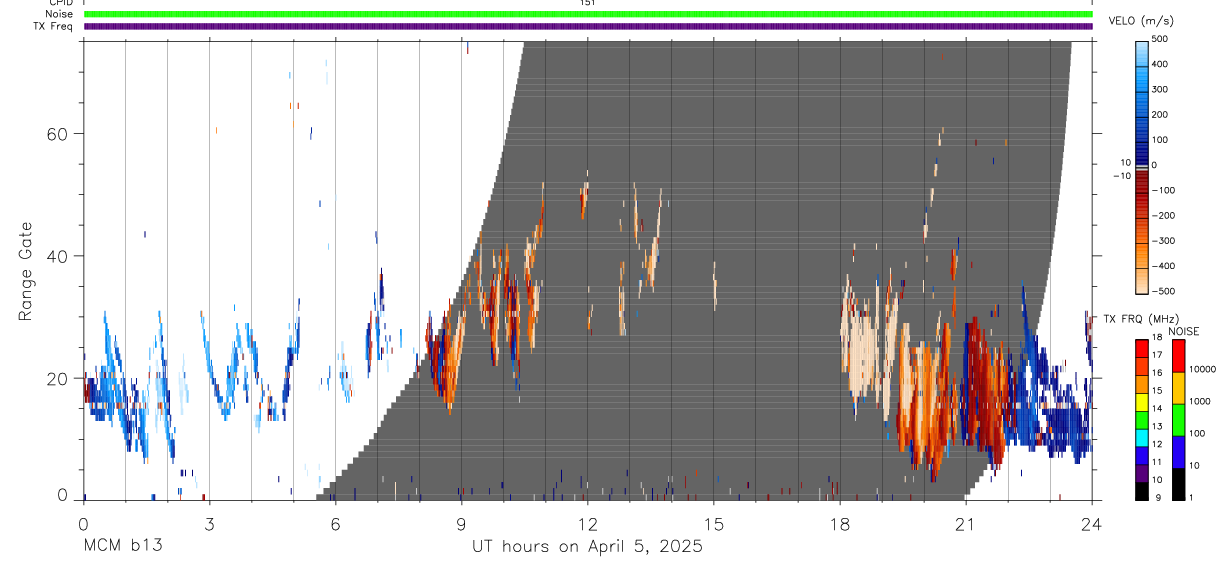Screen dimensions: 1228x567
Task: Click the purple TX Freq bar
Action: (x=588, y=26)
